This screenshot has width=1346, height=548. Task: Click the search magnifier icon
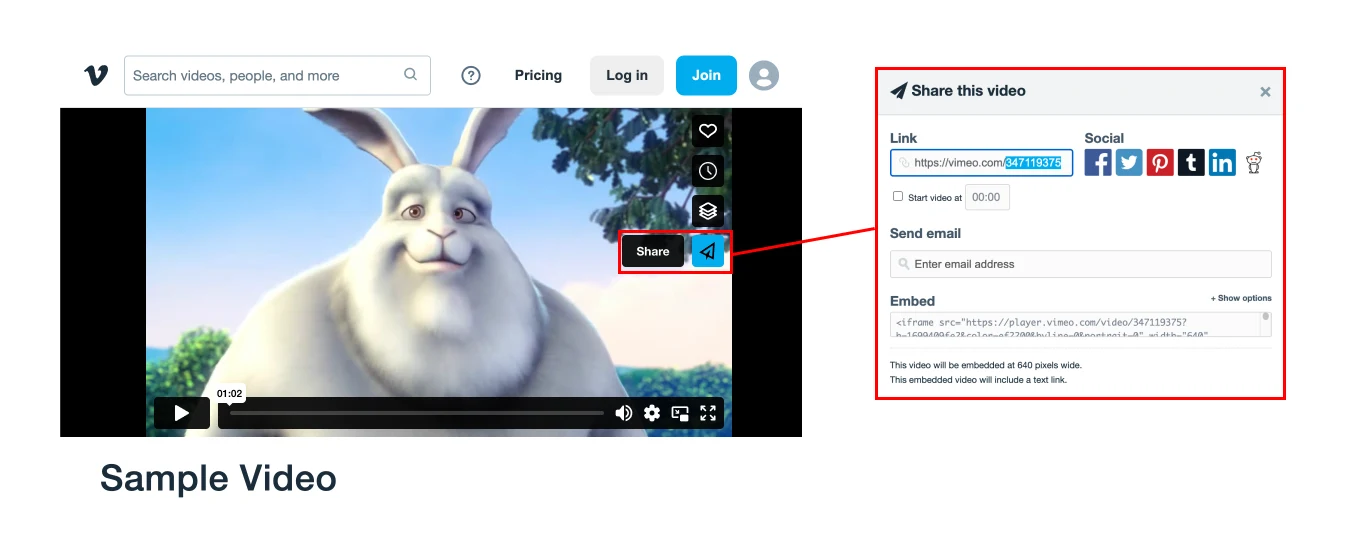tap(410, 75)
